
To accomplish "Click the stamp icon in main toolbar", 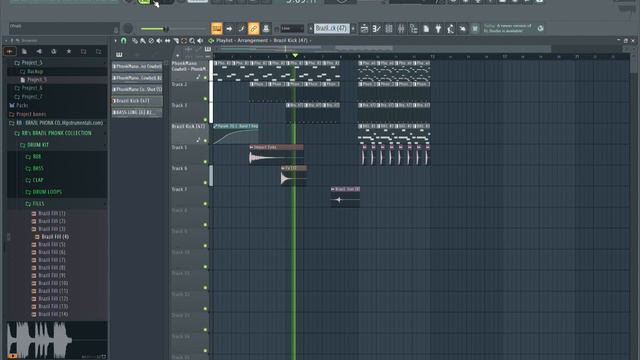I will pyautogui.click(x=266, y=28).
